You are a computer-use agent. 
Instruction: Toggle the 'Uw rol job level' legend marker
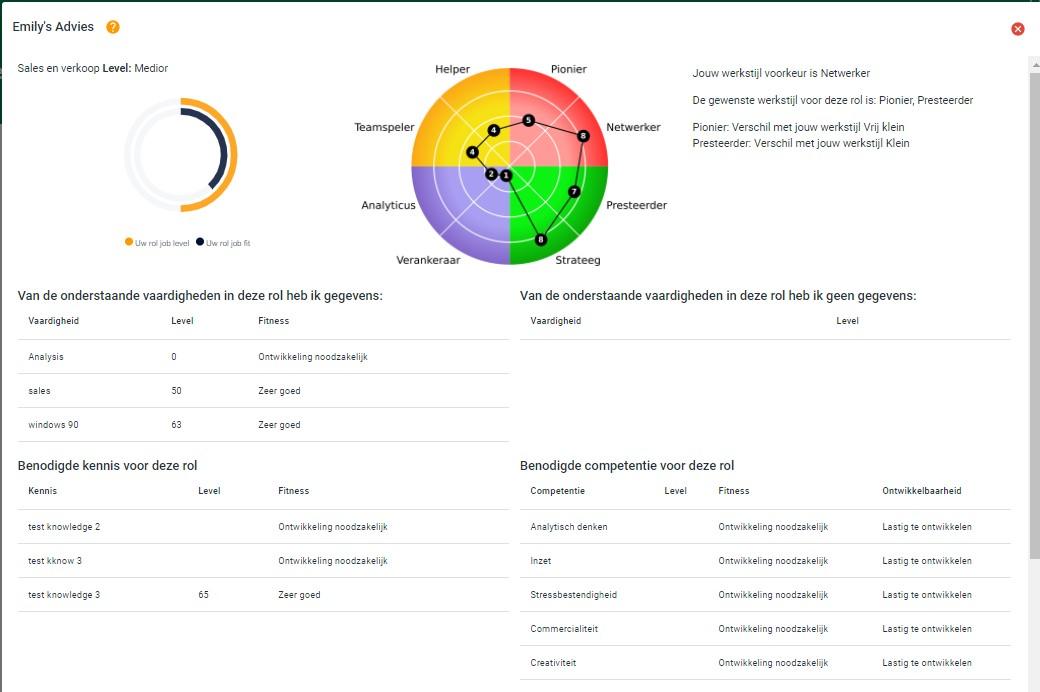129,242
